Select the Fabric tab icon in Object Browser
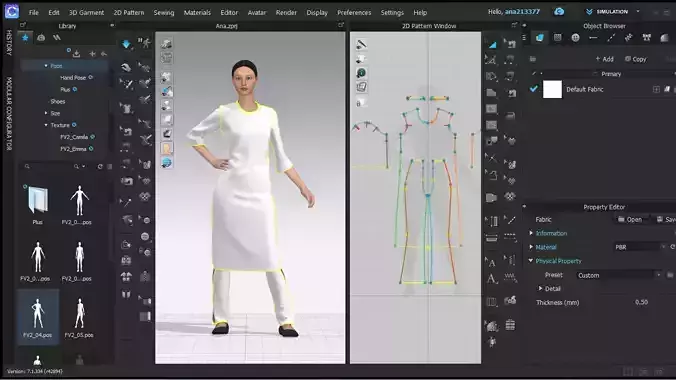The height and width of the screenshot is (380, 676). [540, 38]
